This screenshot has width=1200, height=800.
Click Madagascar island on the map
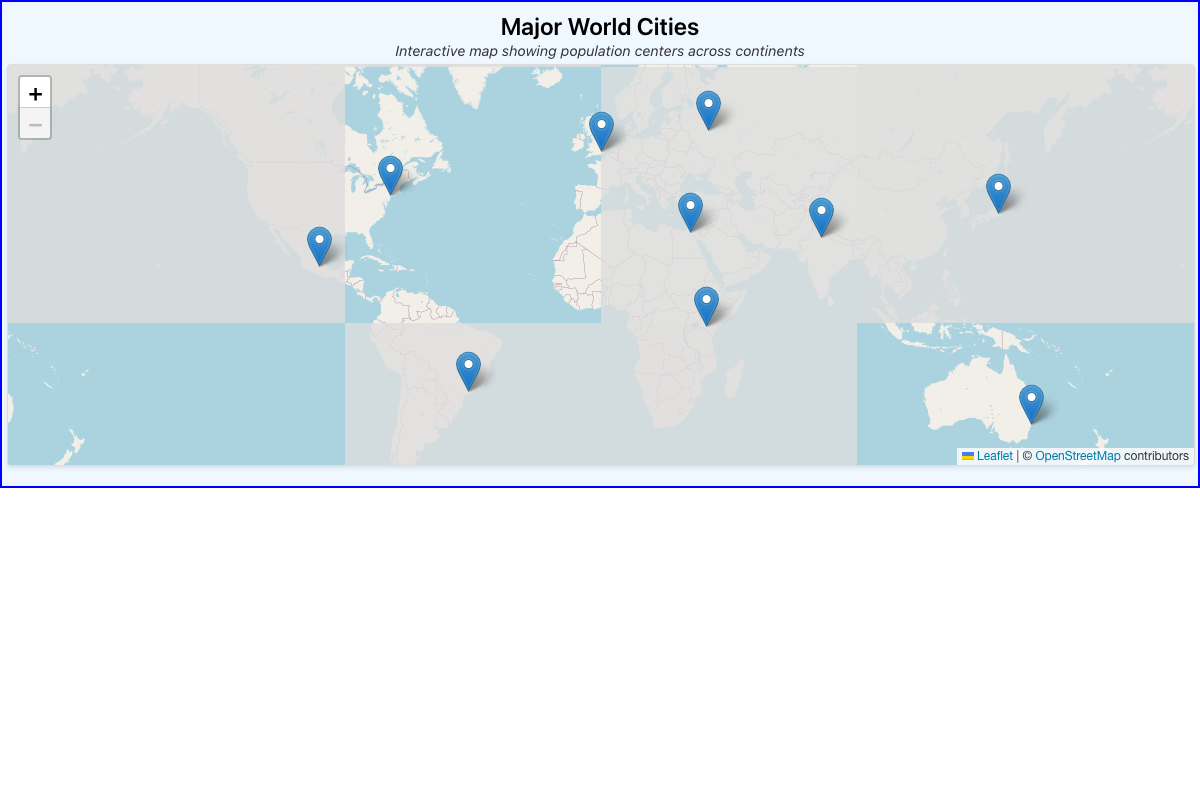[x=733, y=379]
